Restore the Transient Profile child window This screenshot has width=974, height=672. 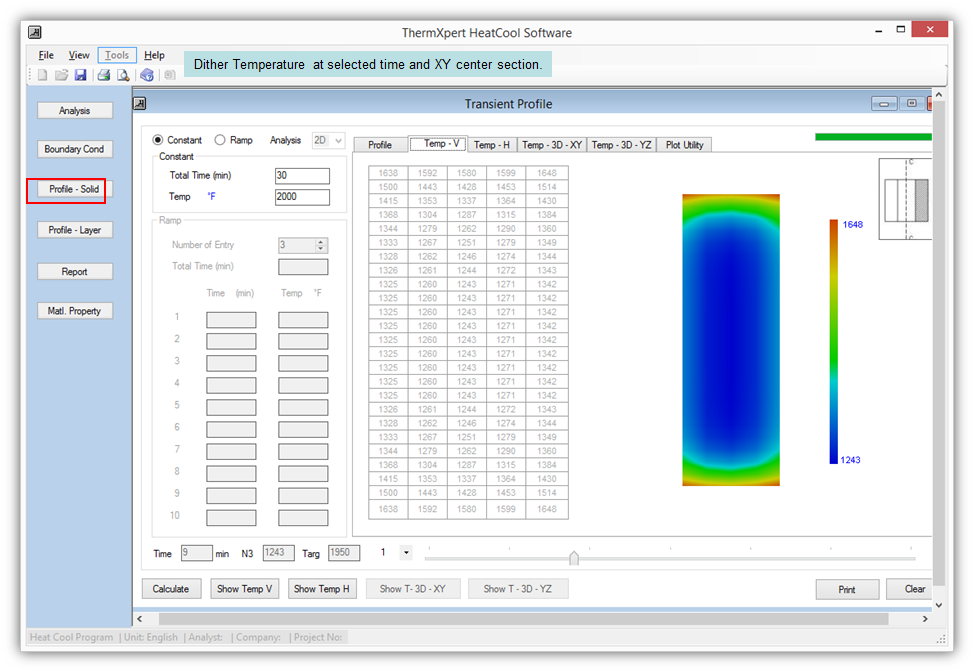pyautogui.click(x=911, y=104)
